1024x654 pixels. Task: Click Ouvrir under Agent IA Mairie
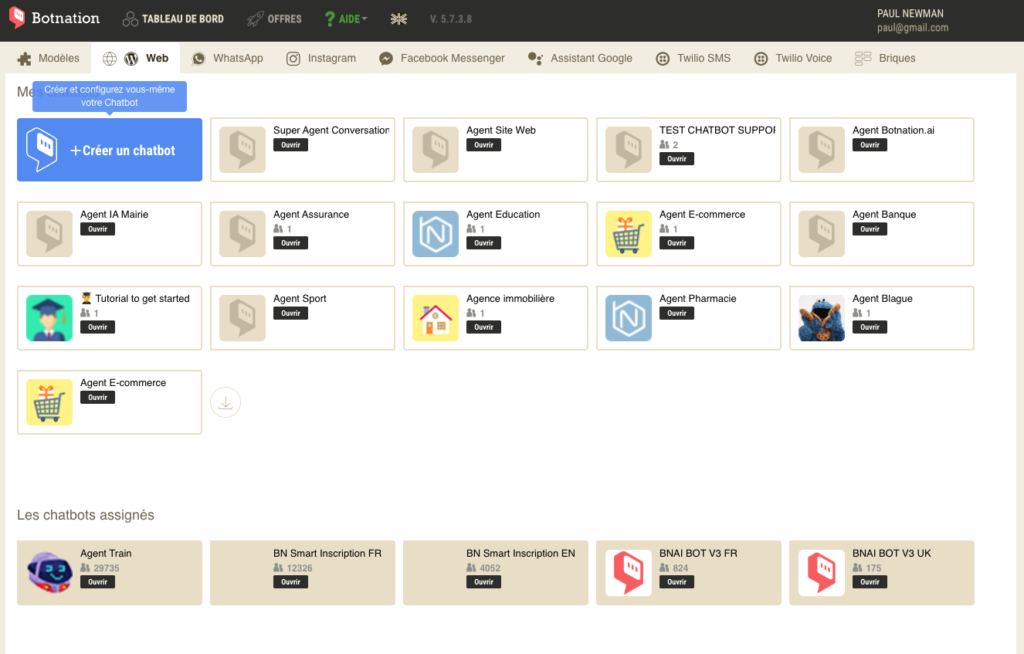tap(98, 229)
